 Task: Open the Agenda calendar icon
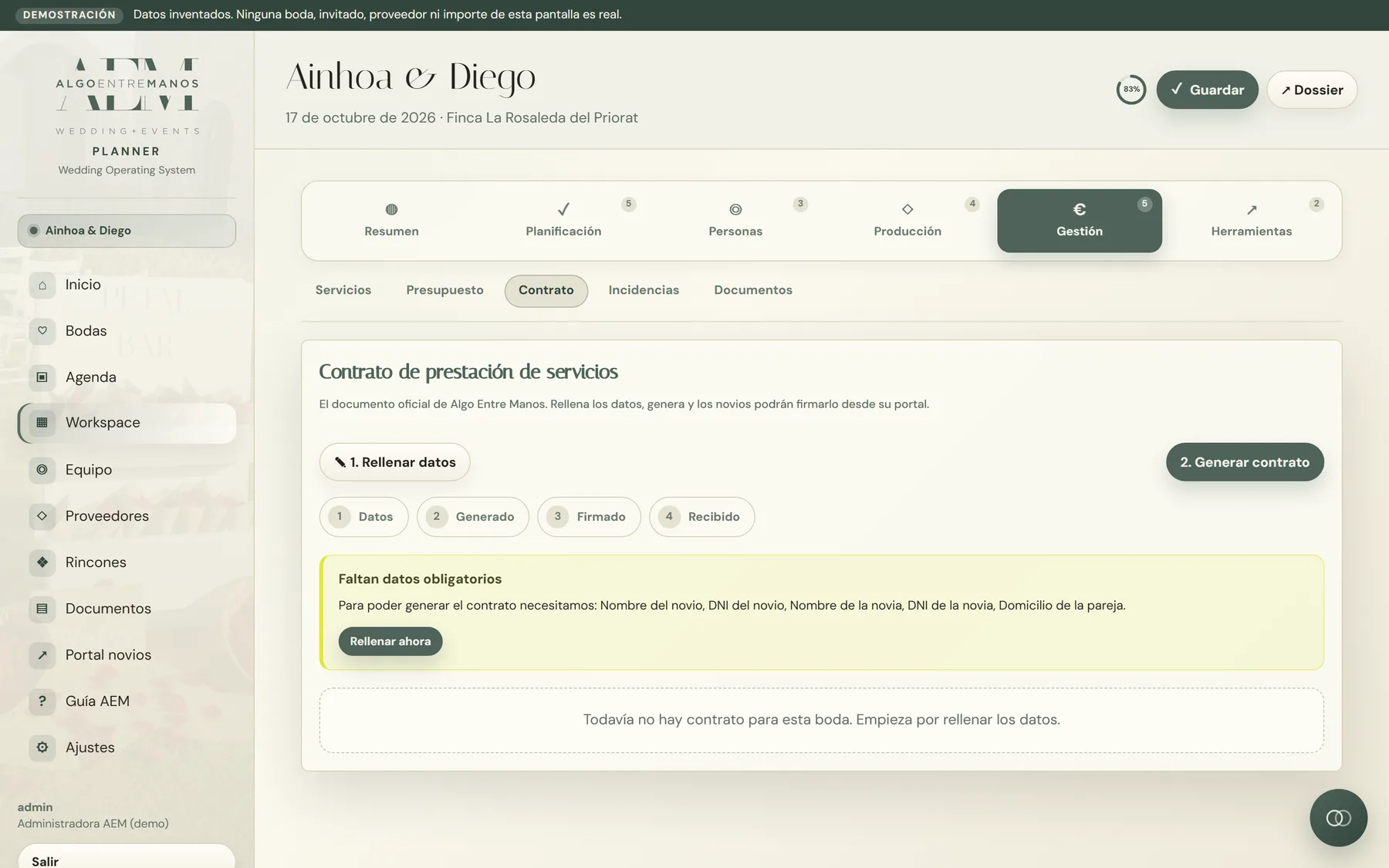[42, 377]
